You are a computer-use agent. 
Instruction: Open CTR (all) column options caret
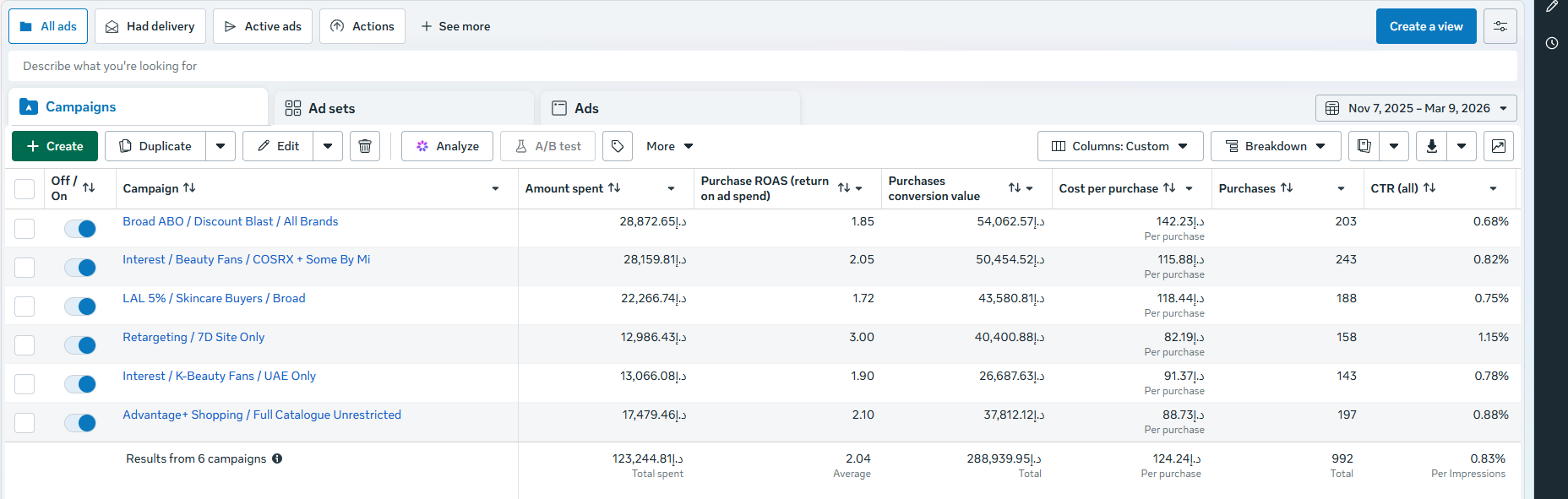pos(1493,188)
